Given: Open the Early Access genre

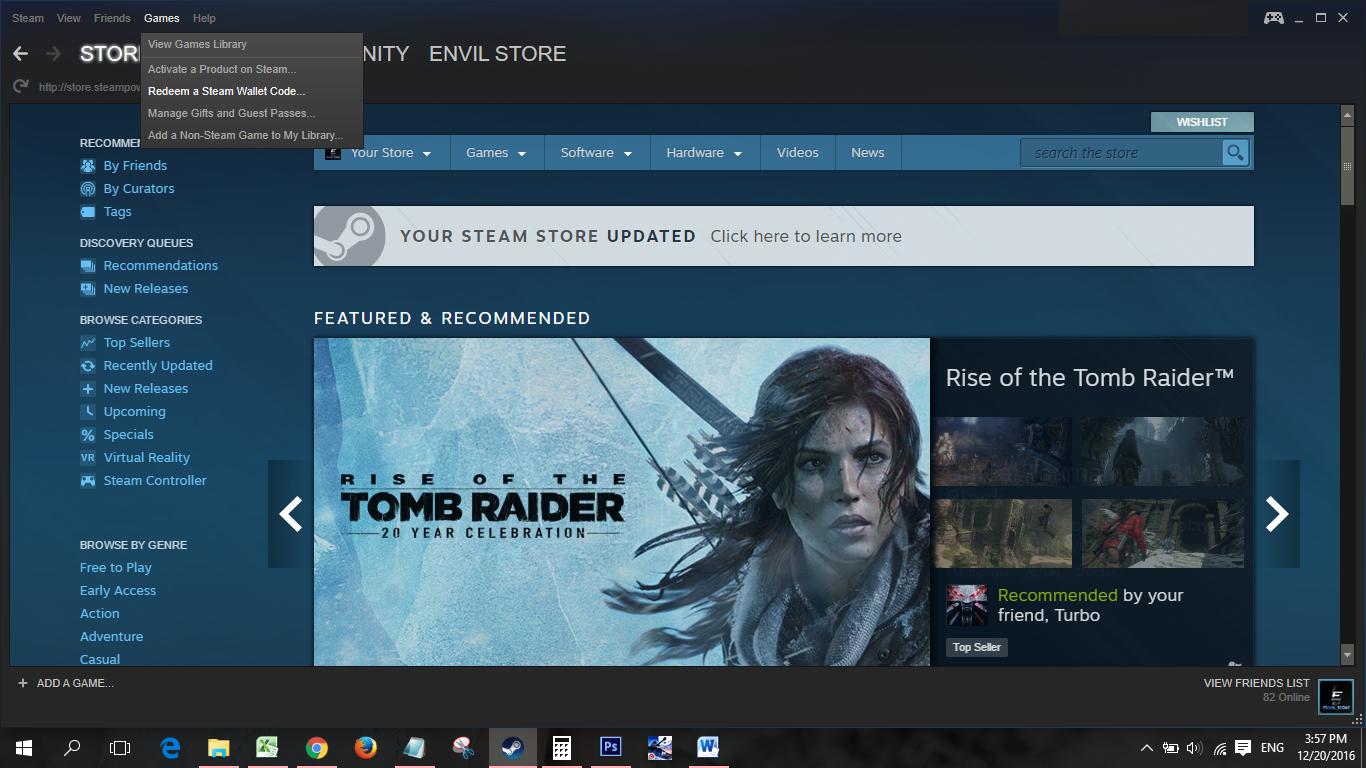Looking at the screenshot, I should pos(118,591).
